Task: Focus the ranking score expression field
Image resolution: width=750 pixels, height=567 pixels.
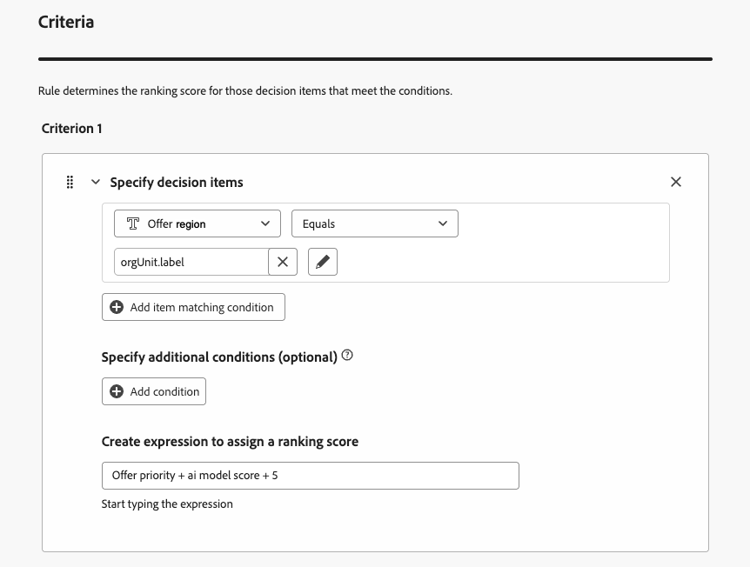Action: click(x=310, y=475)
